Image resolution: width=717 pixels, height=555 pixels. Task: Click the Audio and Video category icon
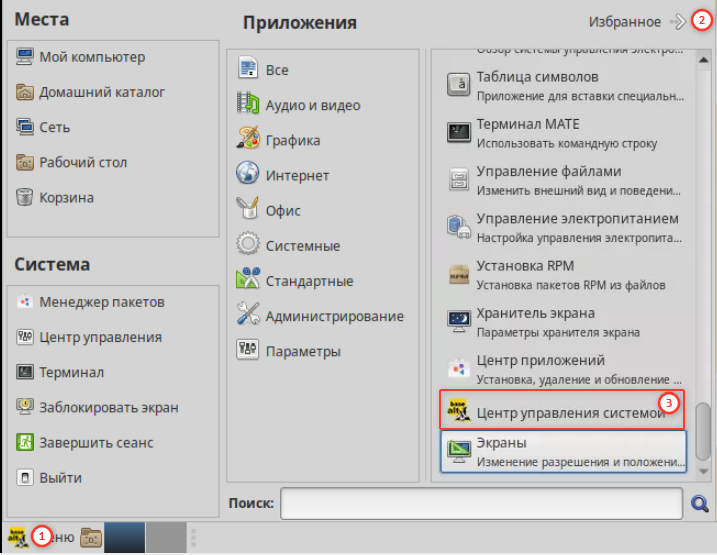click(x=248, y=104)
